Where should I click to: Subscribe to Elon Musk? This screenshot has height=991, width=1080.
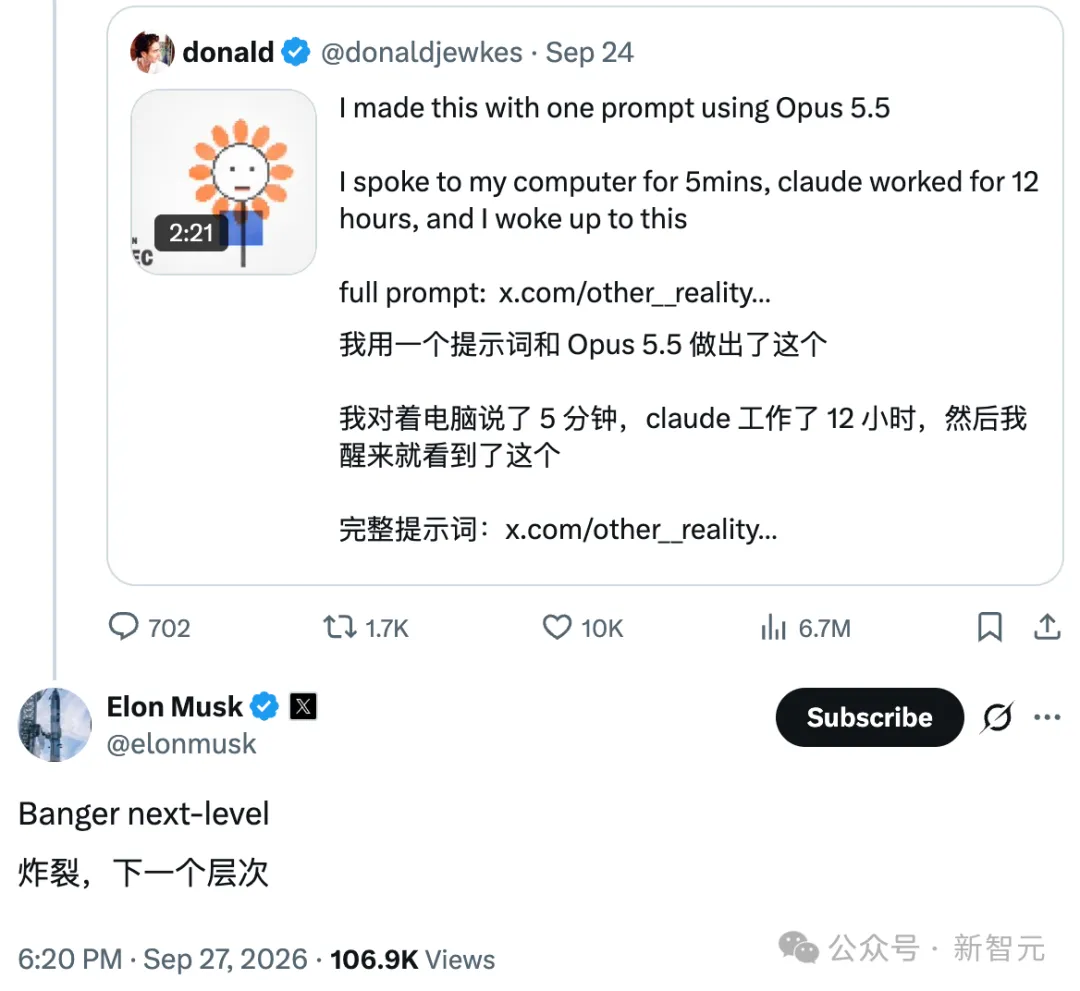click(x=869, y=717)
